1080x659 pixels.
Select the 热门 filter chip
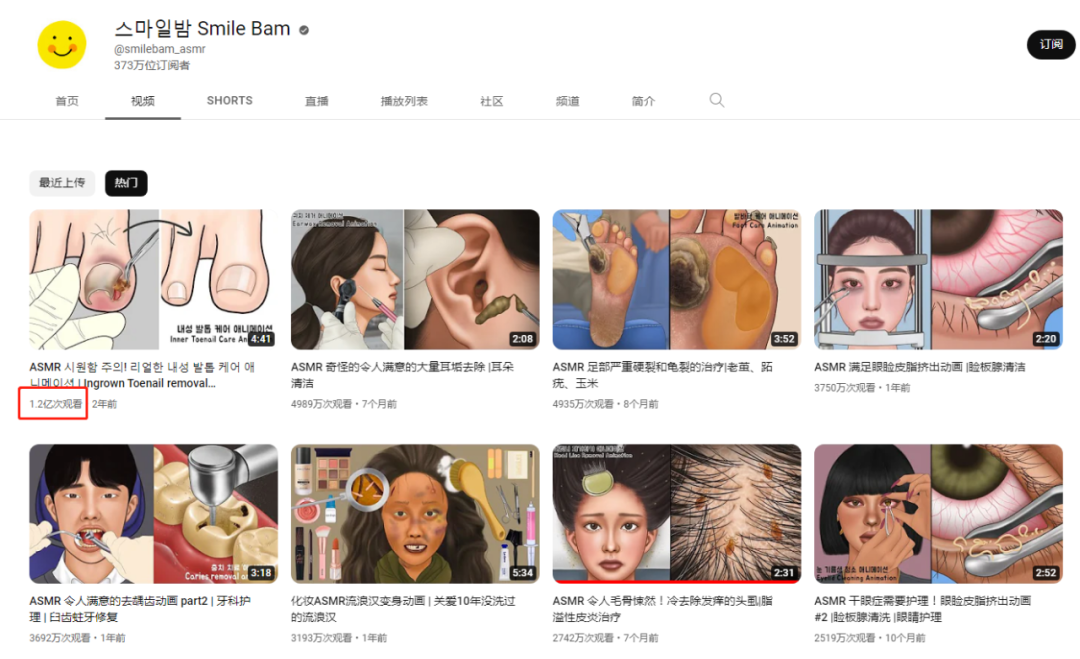tap(126, 182)
